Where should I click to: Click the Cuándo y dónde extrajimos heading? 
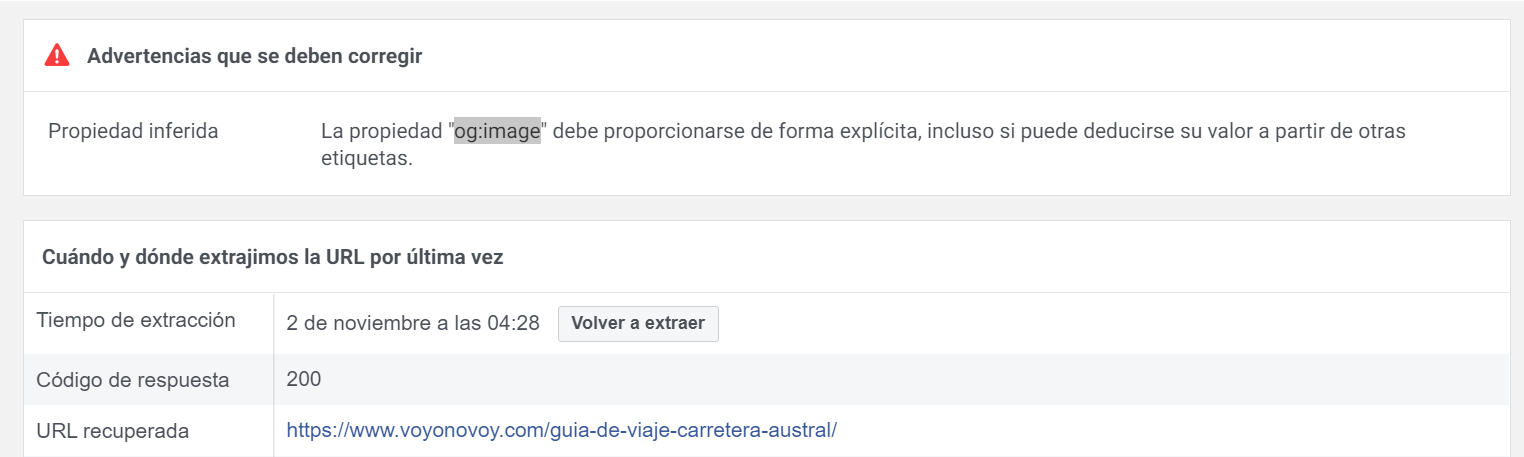pyautogui.click(x=272, y=257)
